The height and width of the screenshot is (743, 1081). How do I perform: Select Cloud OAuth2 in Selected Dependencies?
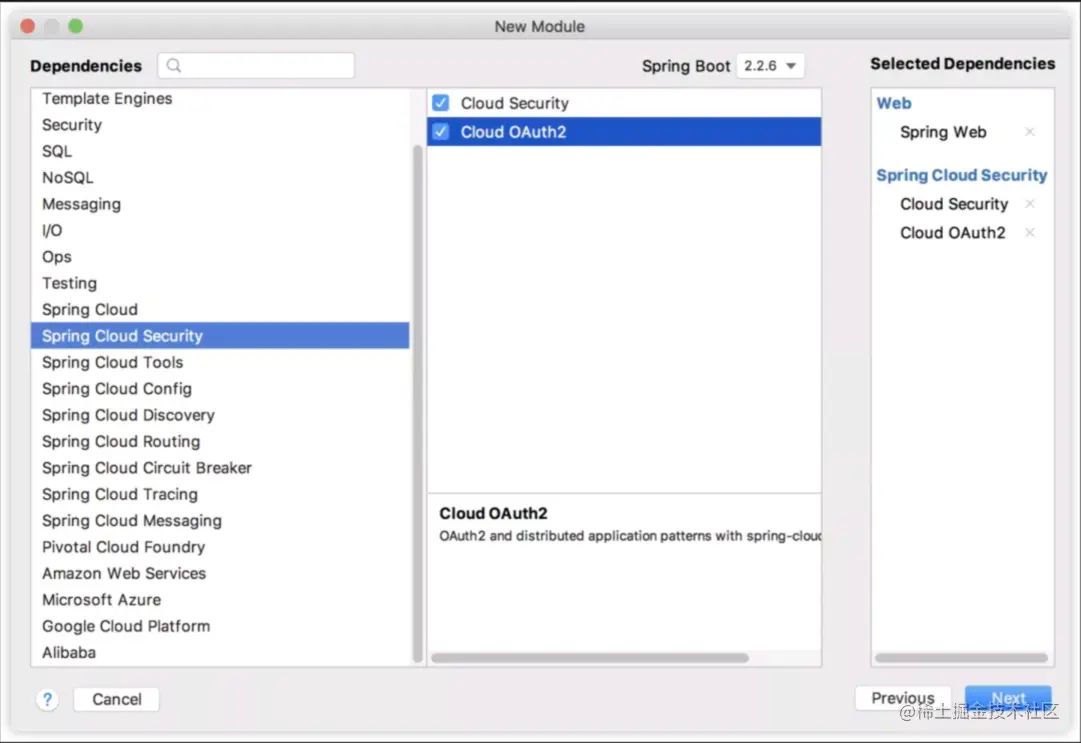[x=952, y=233]
